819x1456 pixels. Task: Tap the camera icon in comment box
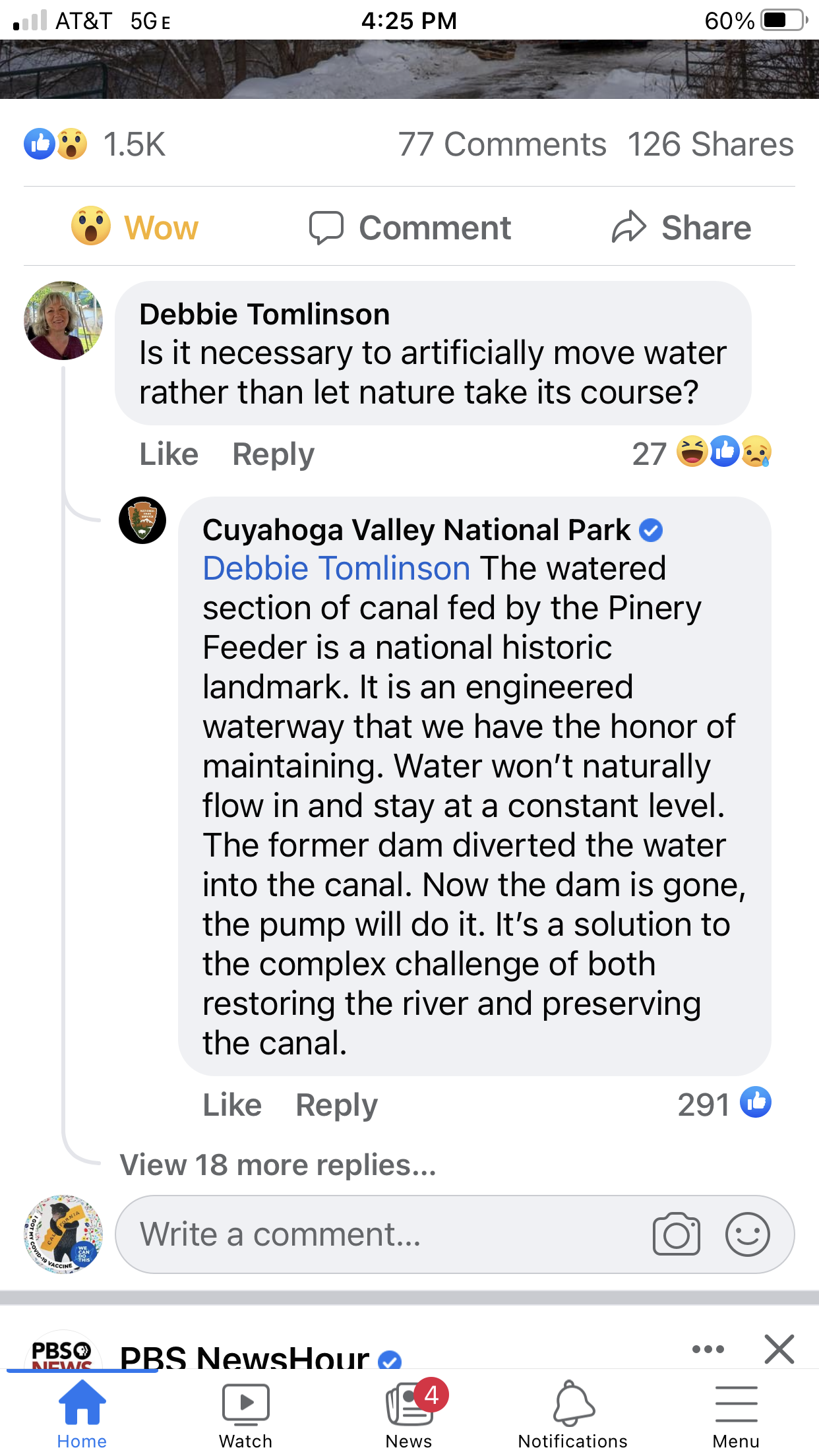(x=676, y=1234)
